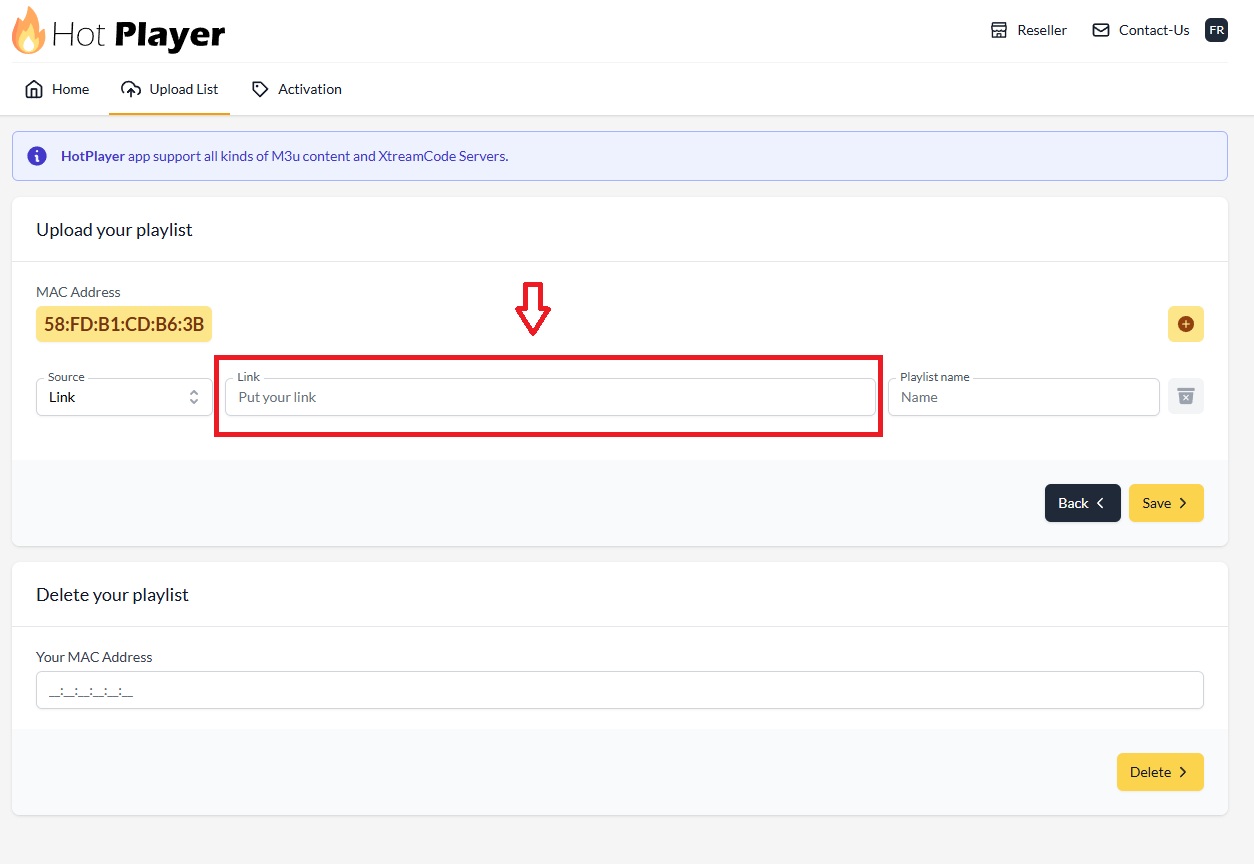Select the MAC address 58:FD:B1:CD:B6:3B

point(124,324)
